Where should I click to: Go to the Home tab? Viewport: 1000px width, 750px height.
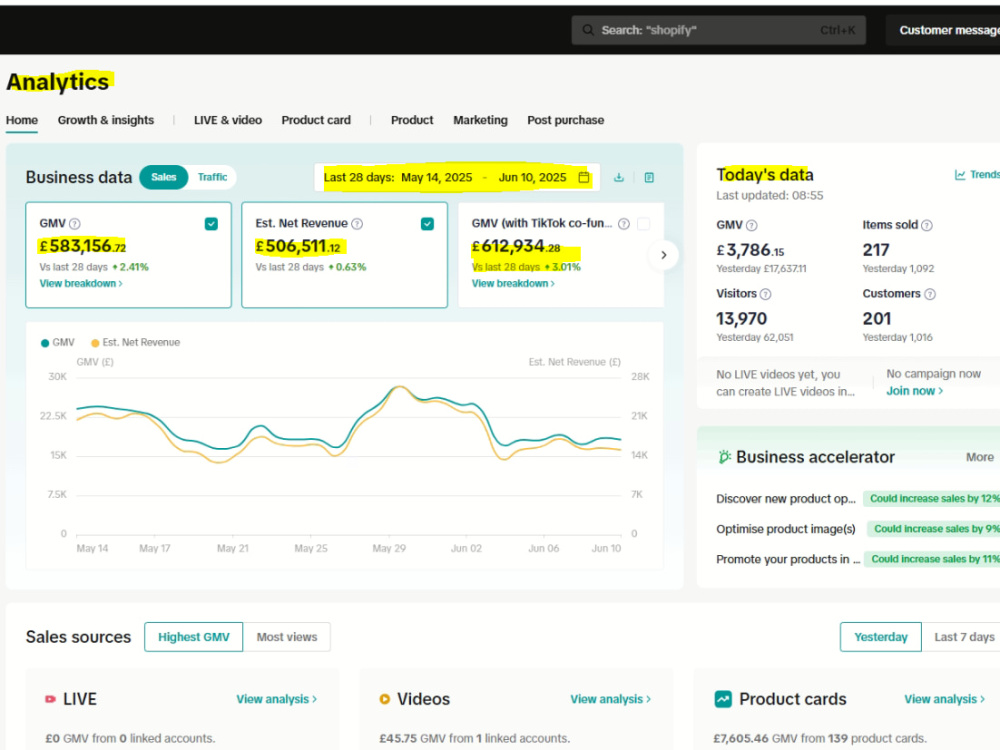click(22, 120)
